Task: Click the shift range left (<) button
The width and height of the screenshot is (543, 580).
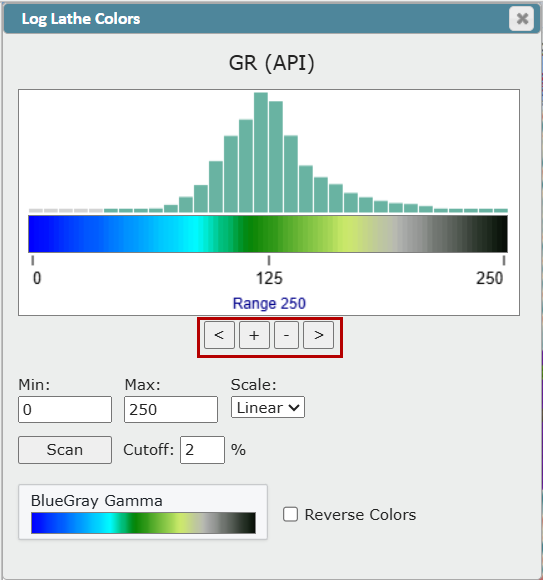Action: tap(219, 335)
